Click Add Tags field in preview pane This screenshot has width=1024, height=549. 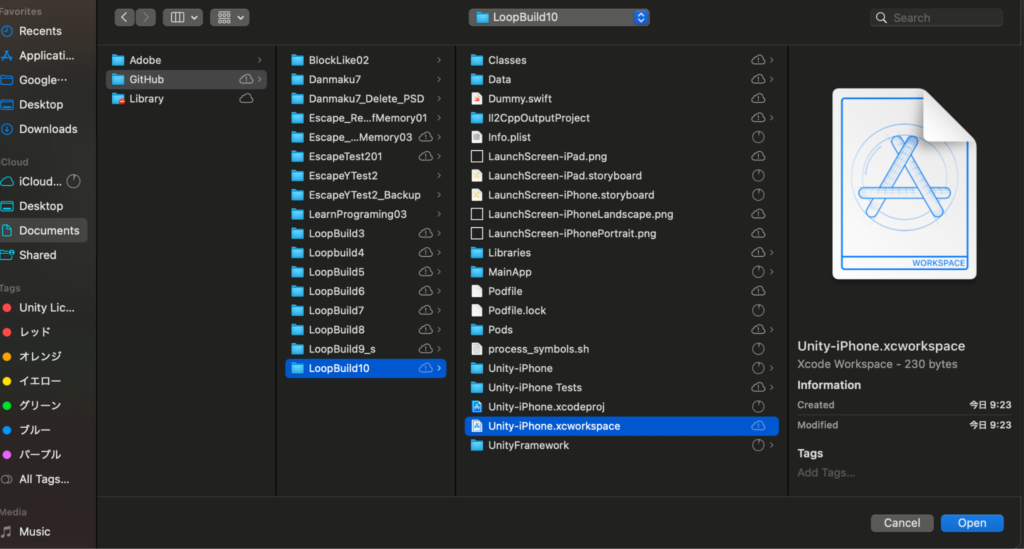(x=826, y=473)
